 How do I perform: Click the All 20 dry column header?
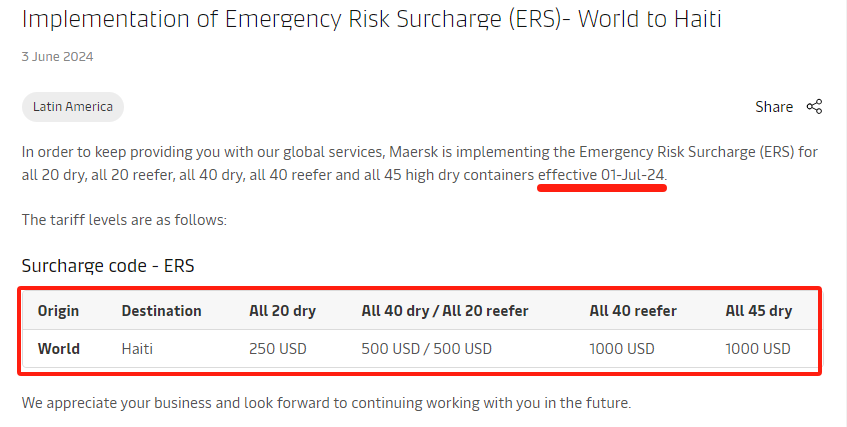[x=283, y=311]
